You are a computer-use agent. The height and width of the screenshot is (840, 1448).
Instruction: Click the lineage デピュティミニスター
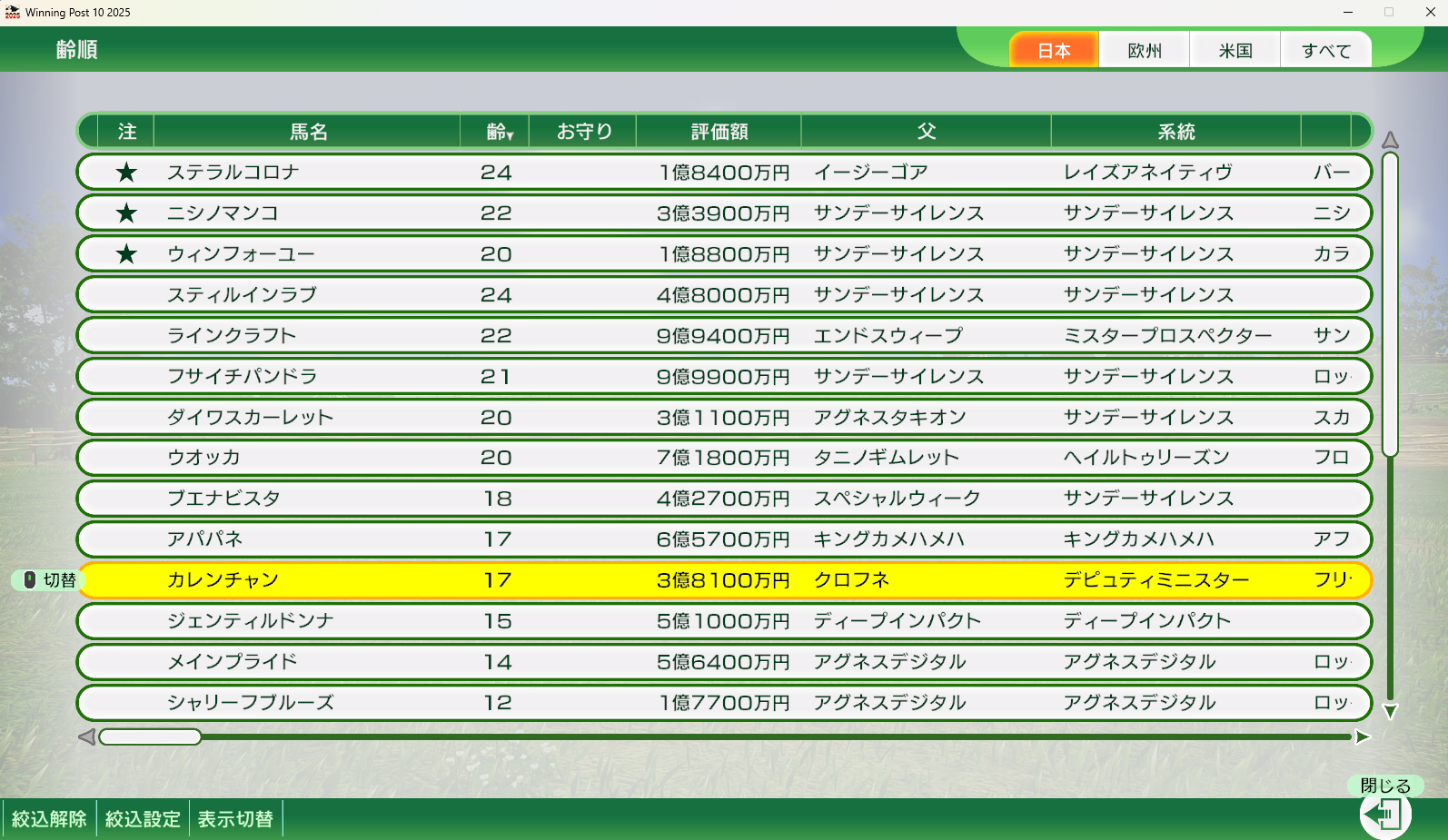click(x=1156, y=580)
